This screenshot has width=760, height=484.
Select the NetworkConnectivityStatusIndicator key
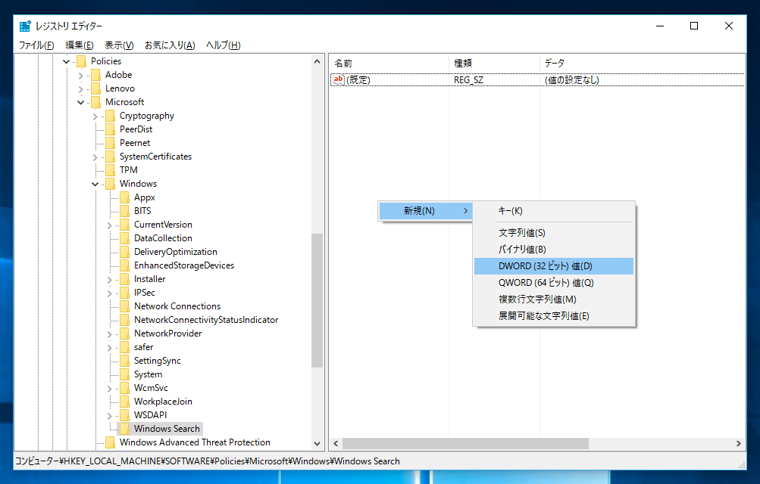[206, 320]
